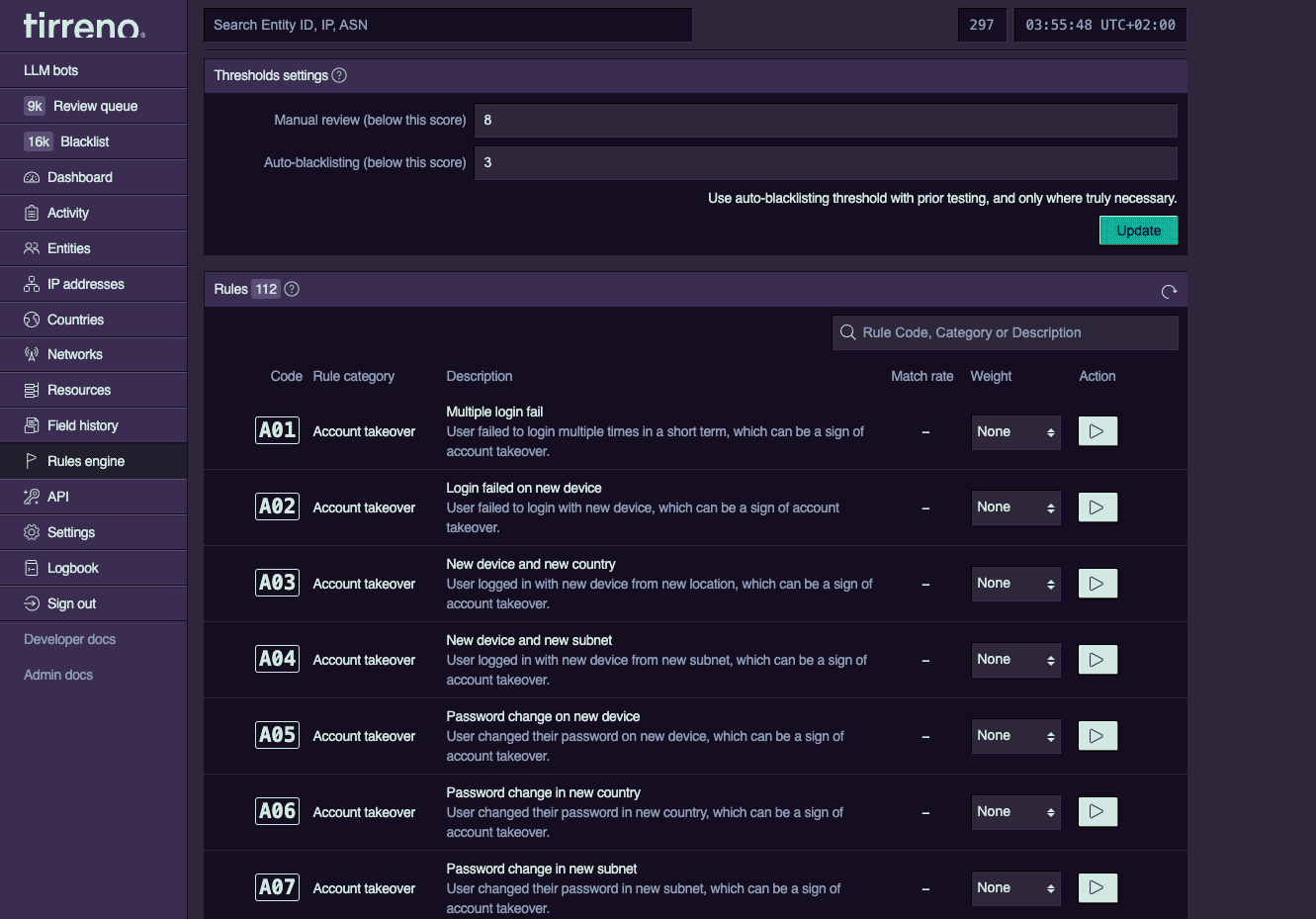Open weight dropdown for rule A03
Screen dimensions: 1316x919
[x=1015, y=584]
